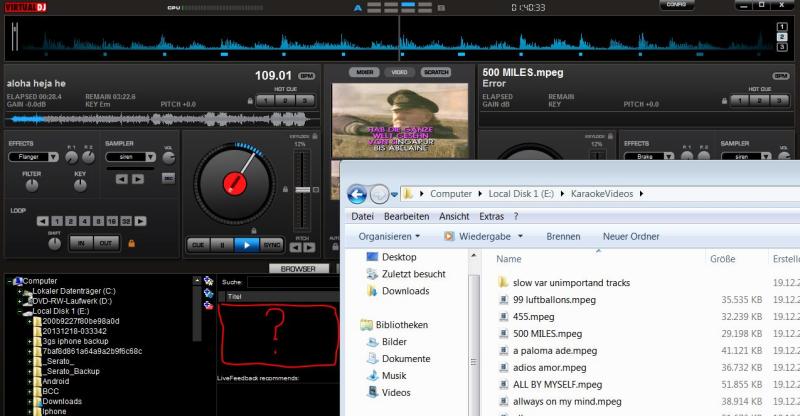Click Neuer Ordner in Explorer toolbar
Viewport: 800px width, 416px height.
click(x=630, y=237)
